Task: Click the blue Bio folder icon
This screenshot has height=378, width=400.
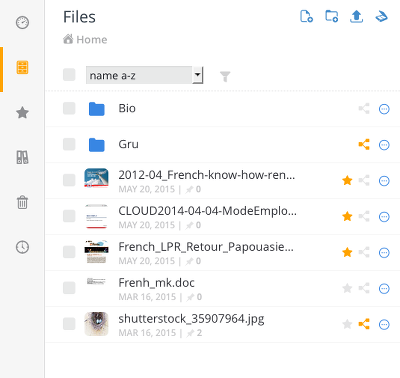Action: (97, 109)
